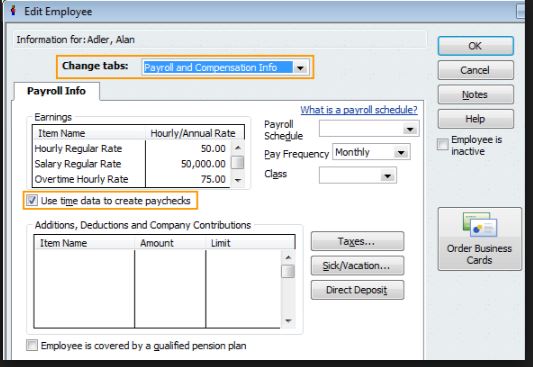Check Employee is inactive box
The width and height of the screenshot is (533, 367).
[x=443, y=144]
